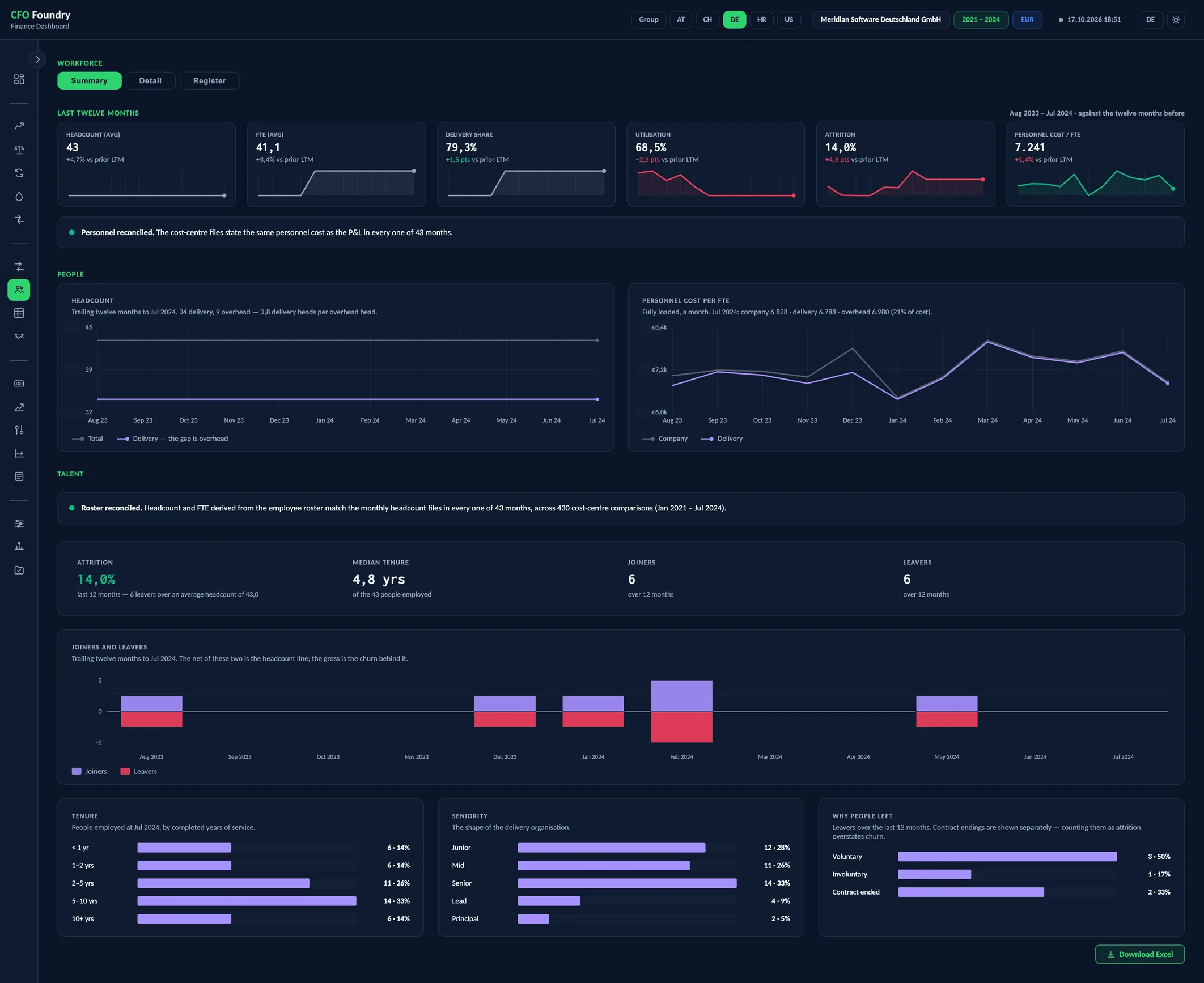Open the DE language selector
This screenshot has height=983, width=1204.
tap(1150, 20)
